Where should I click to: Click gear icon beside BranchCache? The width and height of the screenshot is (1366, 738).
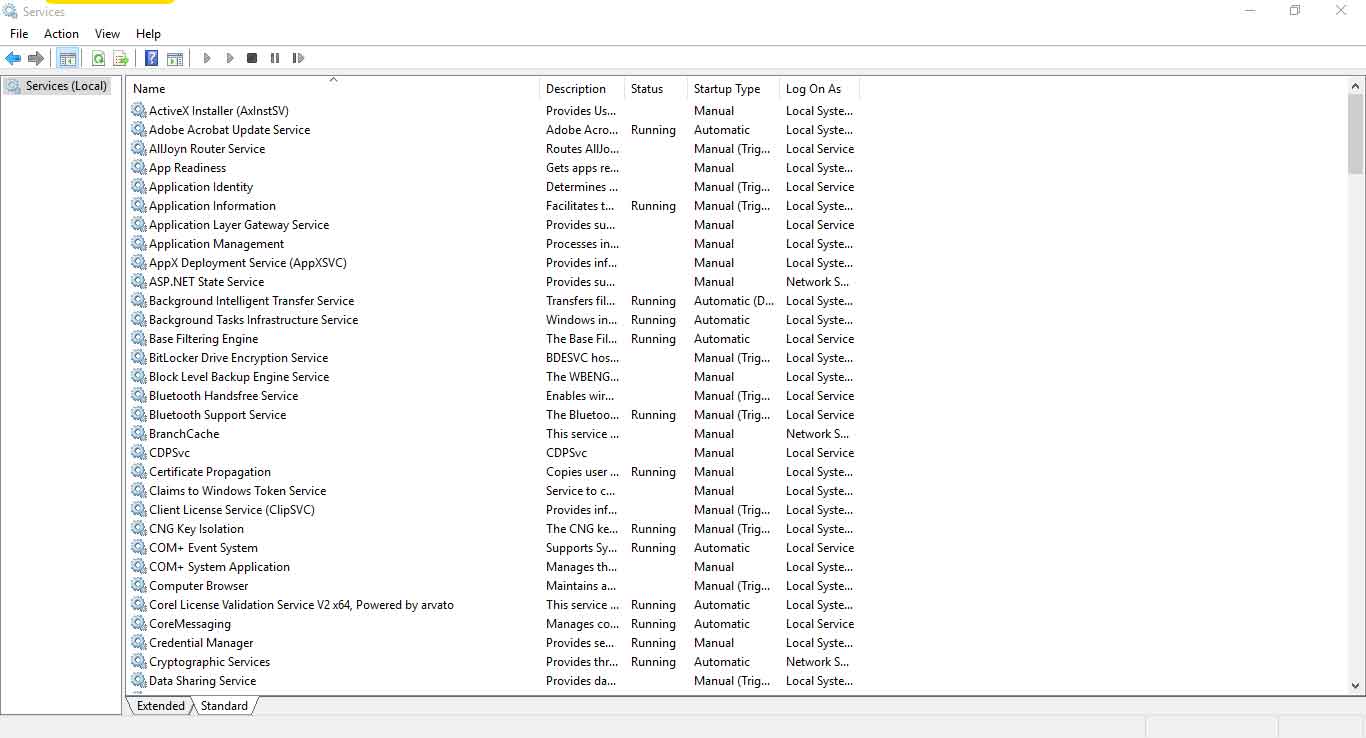pos(138,434)
